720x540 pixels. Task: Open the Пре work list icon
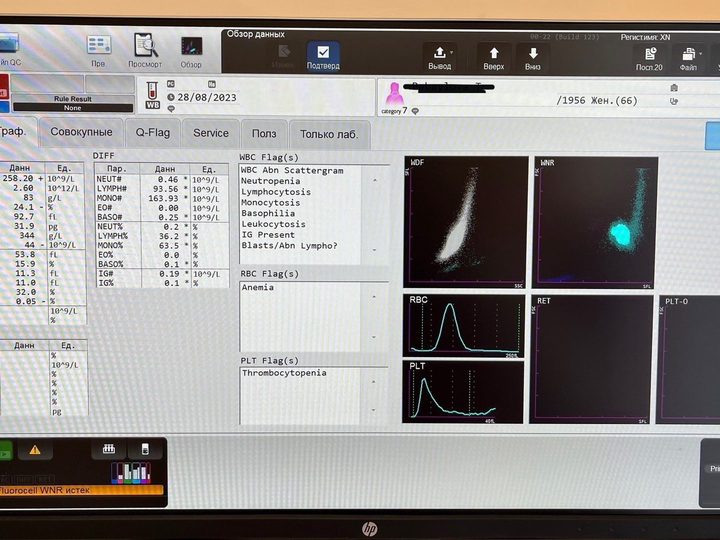98,51
